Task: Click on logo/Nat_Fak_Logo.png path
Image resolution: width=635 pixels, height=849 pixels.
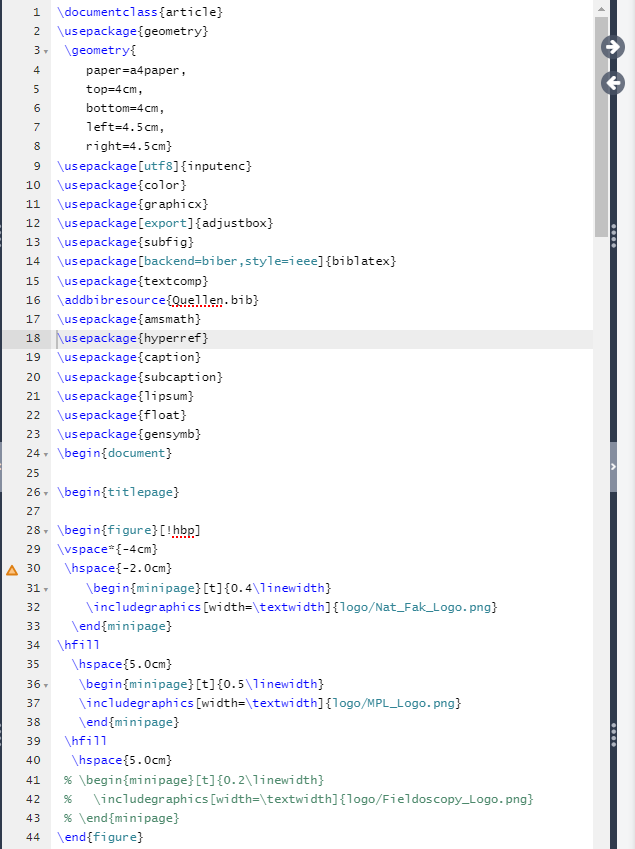Action: pyautogui.click(x=415, y=607)
